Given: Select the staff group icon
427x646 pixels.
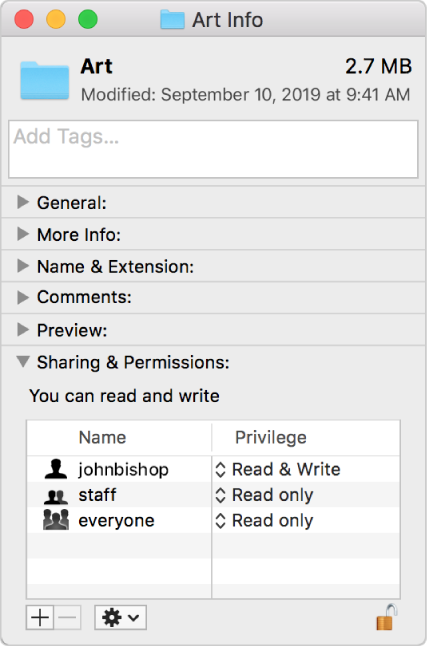Looking at the screenshot, I should [56, 496].
